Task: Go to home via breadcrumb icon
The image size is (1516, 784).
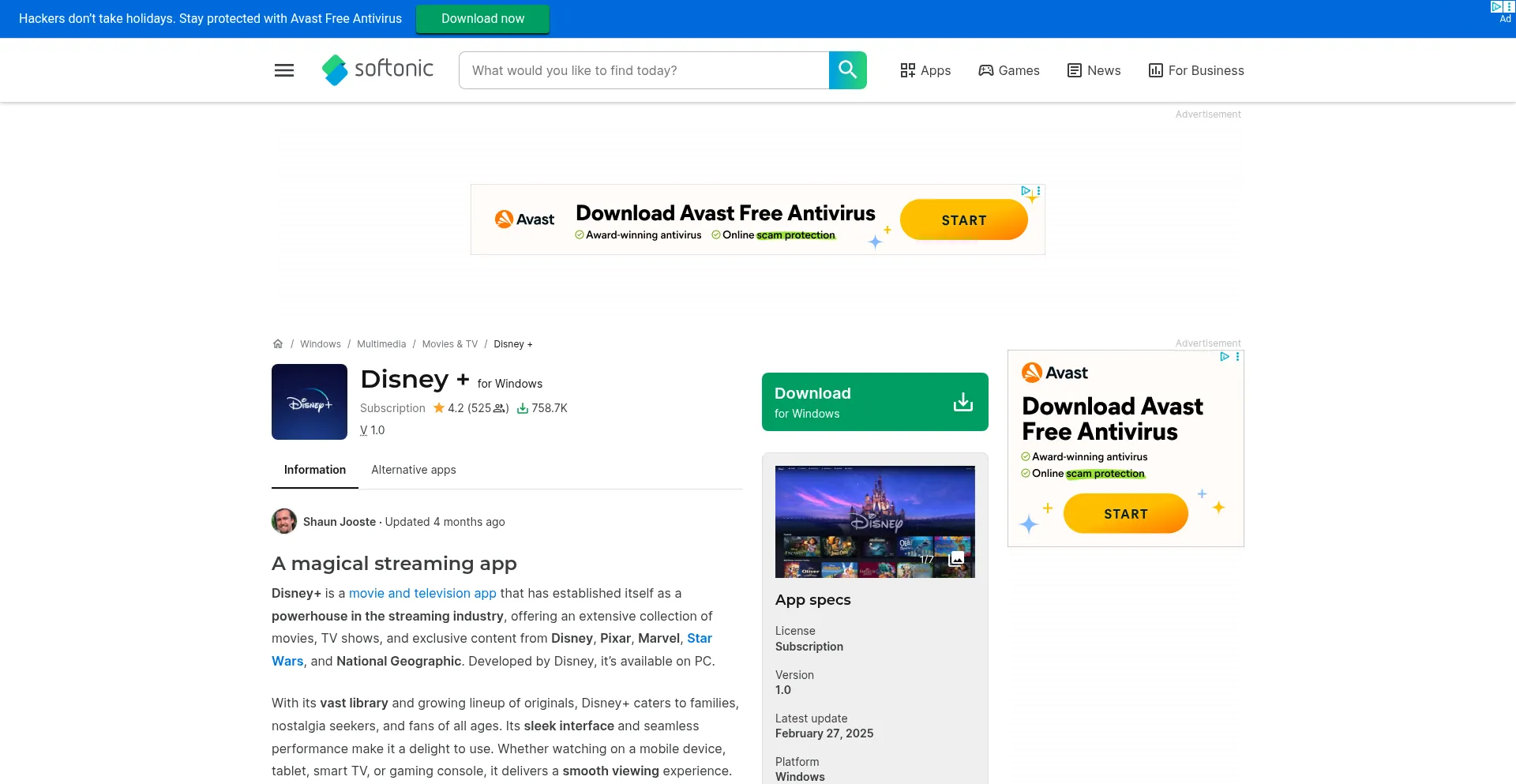Action: tap(278, 344)
